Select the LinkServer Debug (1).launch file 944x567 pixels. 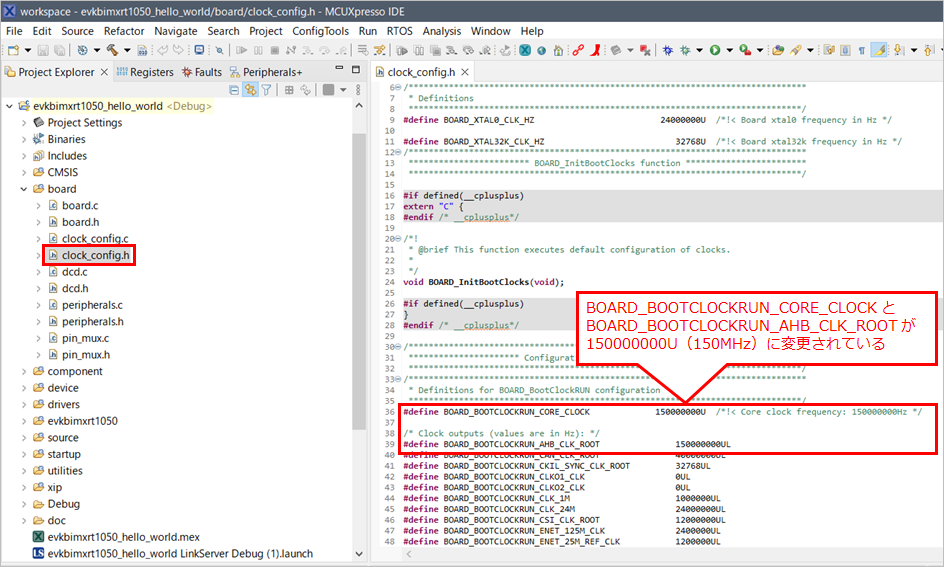[180, 554]
